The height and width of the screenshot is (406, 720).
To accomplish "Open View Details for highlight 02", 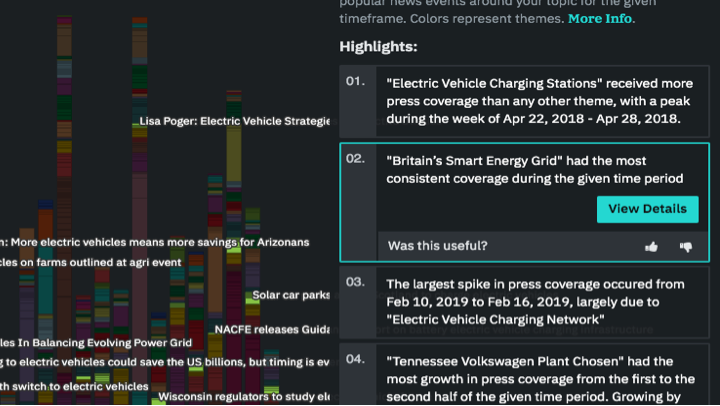I will pos(647,209).
